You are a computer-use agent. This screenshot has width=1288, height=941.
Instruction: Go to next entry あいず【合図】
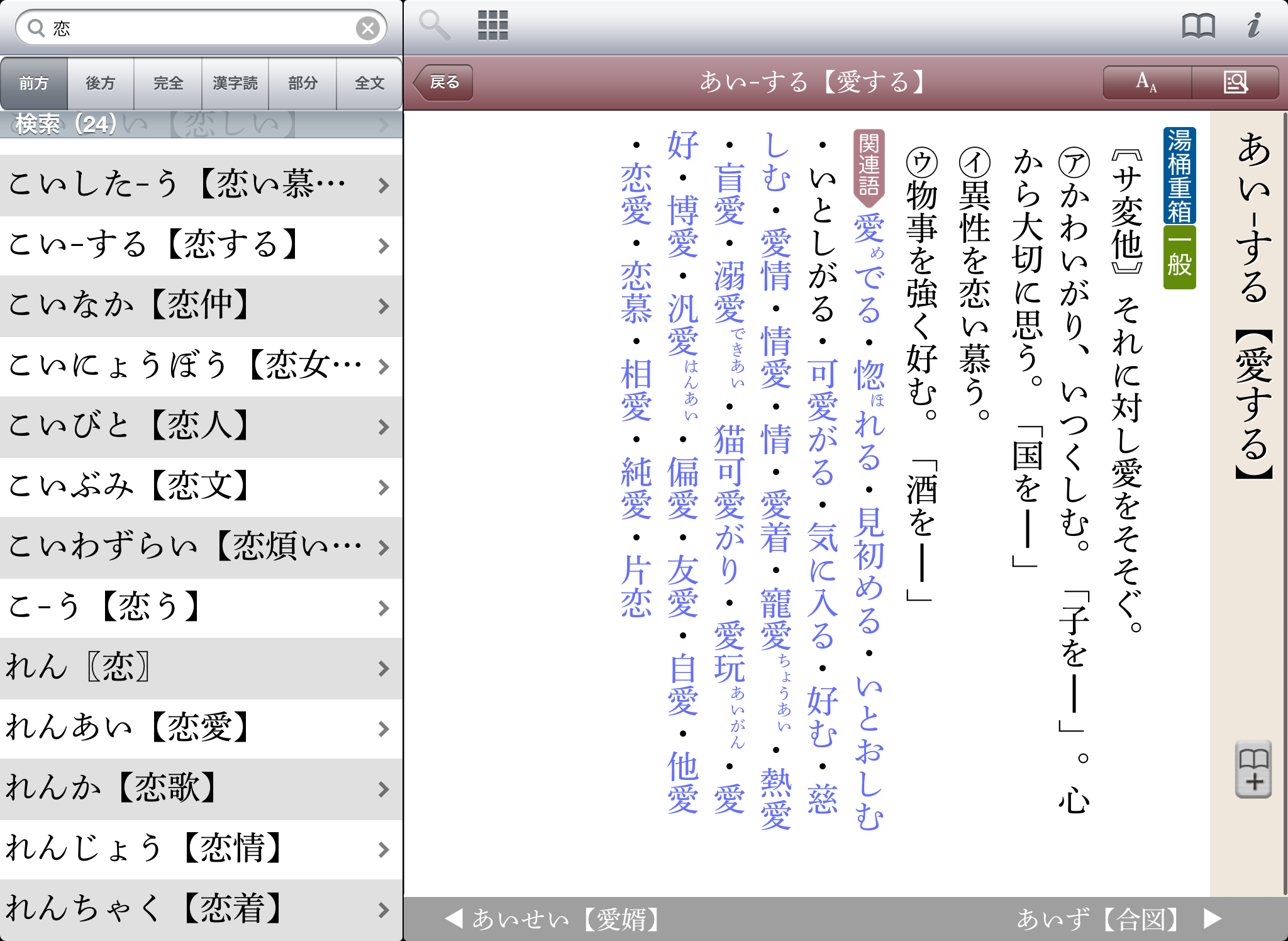coord(1119,919)
